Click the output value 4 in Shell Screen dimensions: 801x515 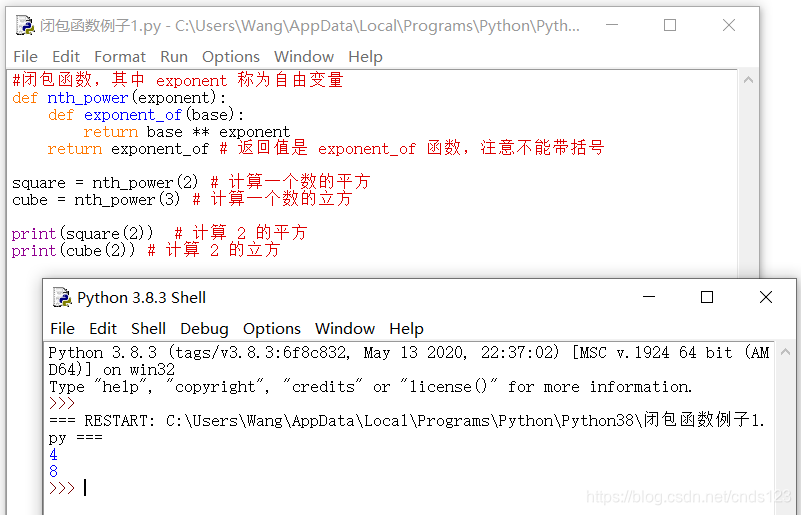coord(54,454)
